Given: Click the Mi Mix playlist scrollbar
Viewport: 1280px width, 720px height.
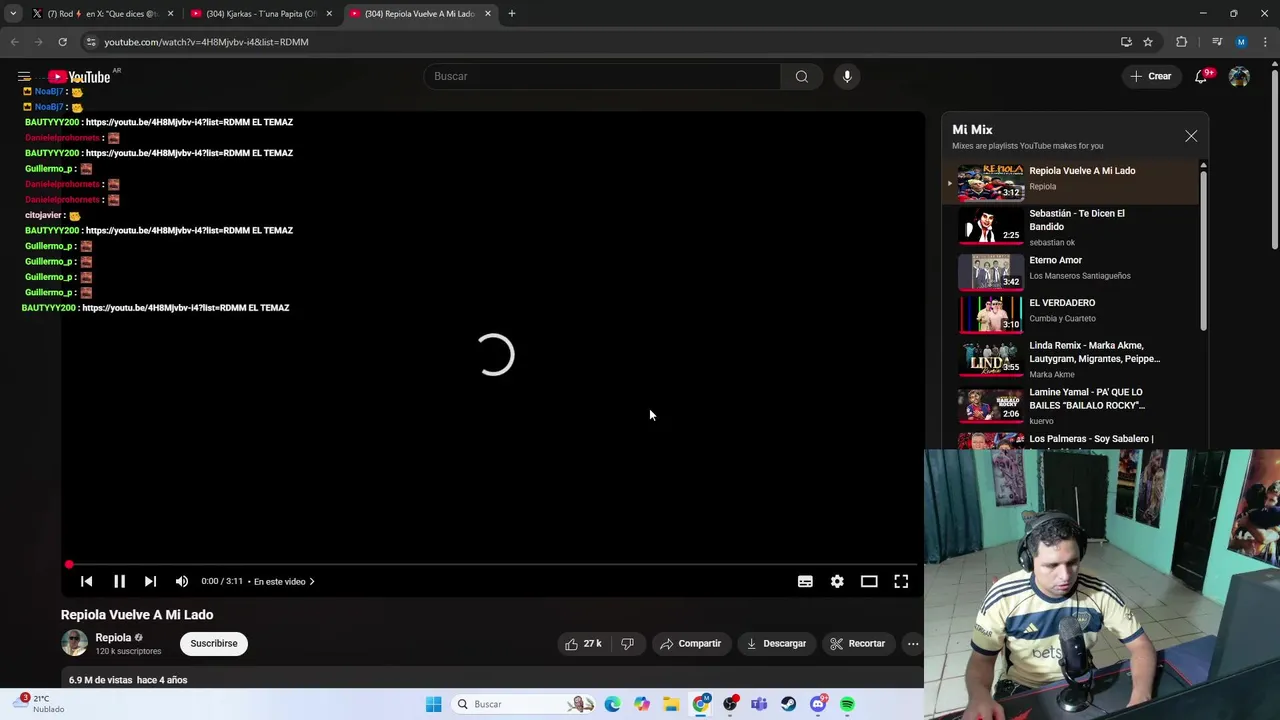Looking at the screenshot, I should [1203, 250].
